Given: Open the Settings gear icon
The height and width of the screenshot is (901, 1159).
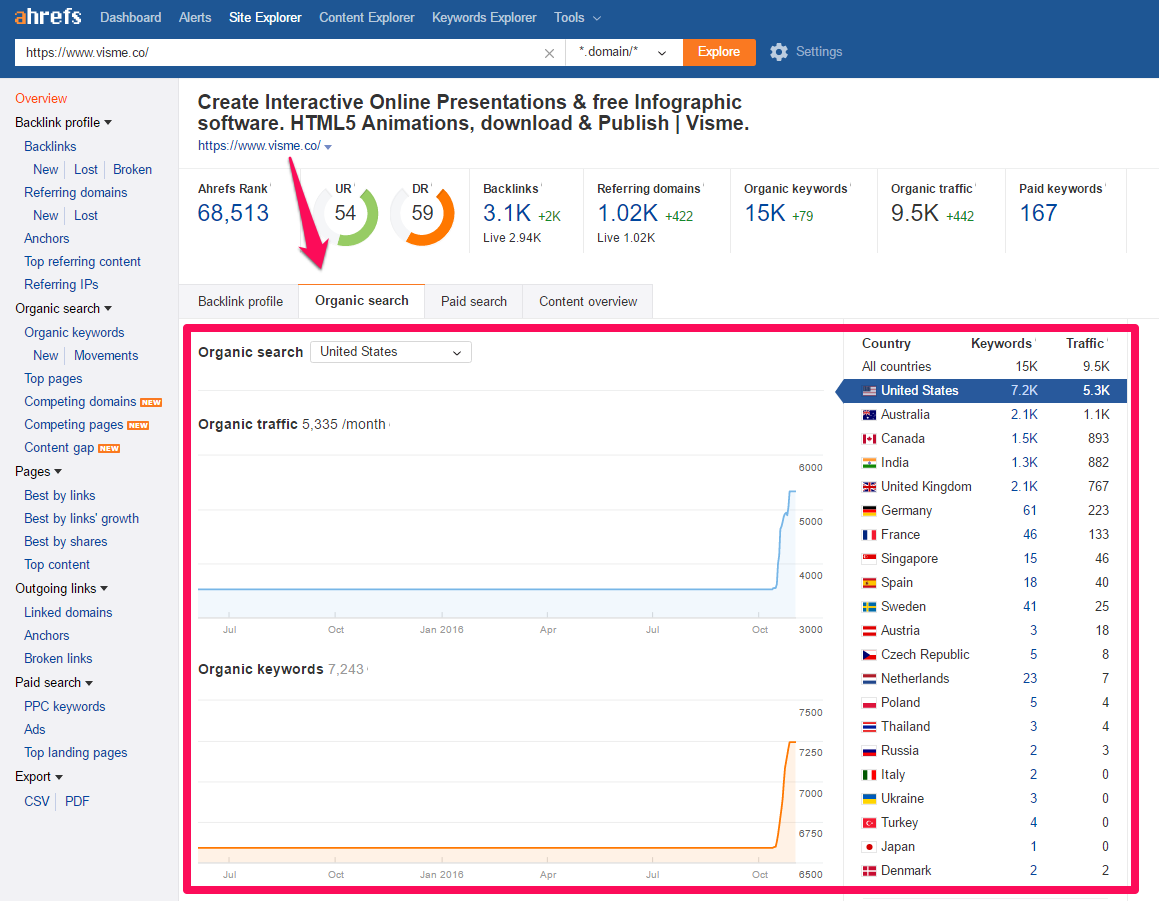Looking at the screenshot, I should tap(778, 52).
